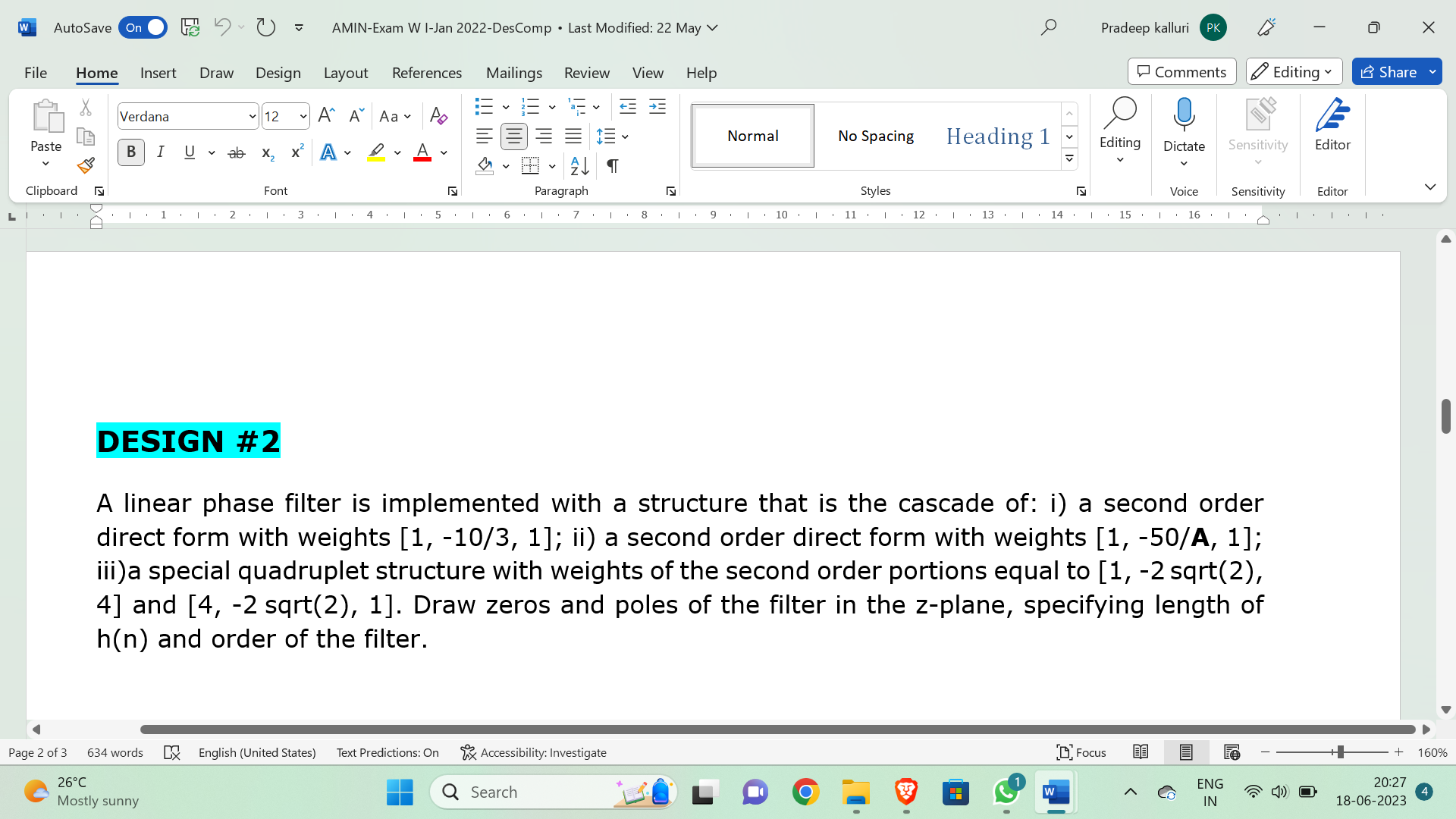
Task: Toggle Bold formatting button
Action: pyautogui.click(x=131, y=152)
